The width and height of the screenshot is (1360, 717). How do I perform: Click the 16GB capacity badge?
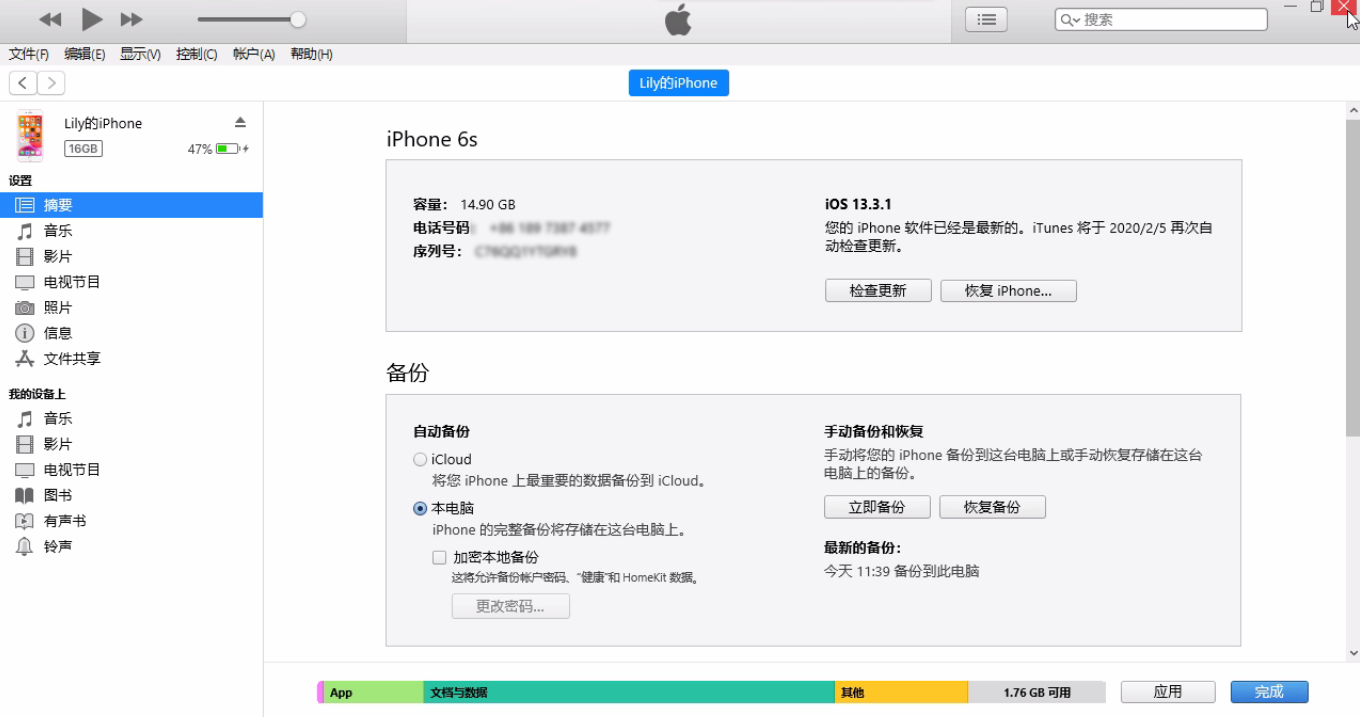click(x=83, y=149)
